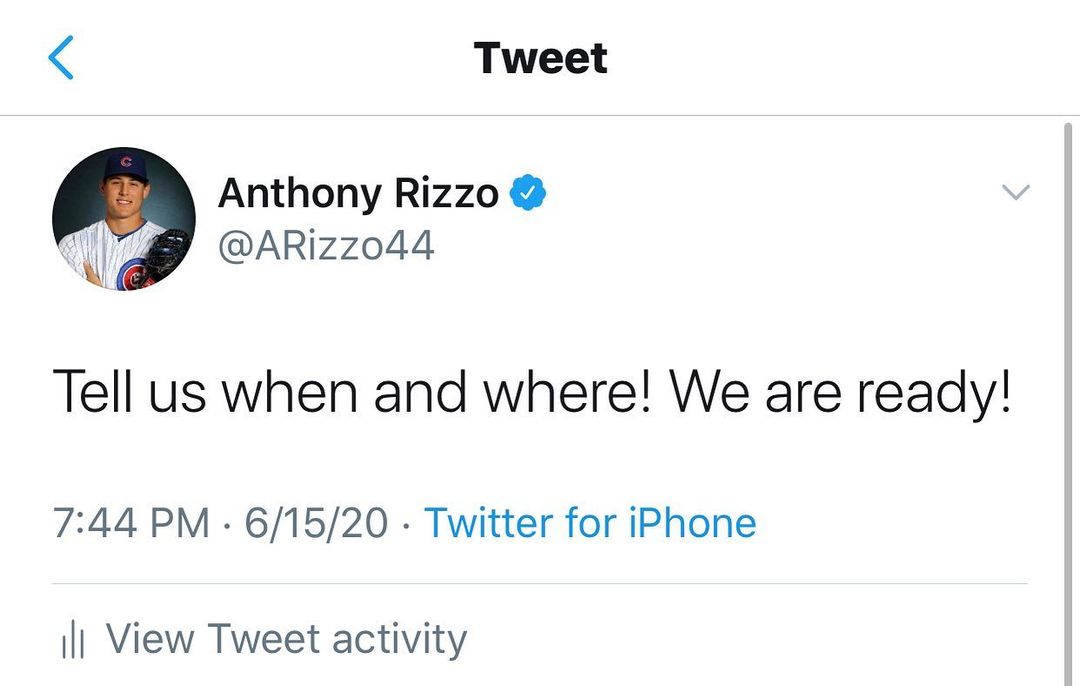Click the Cubs cap in the avatar
Viewport: 1080px width, 686px height.
tap(124, 165)
